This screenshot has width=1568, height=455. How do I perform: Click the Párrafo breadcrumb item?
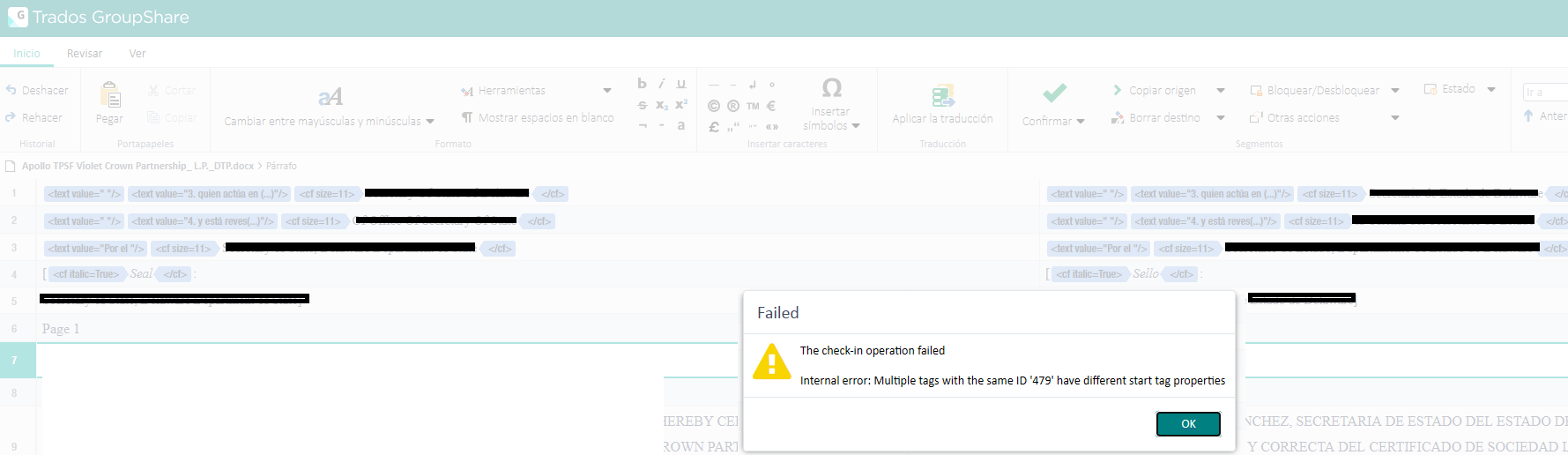pyautogui.click(x=281, y=166)
